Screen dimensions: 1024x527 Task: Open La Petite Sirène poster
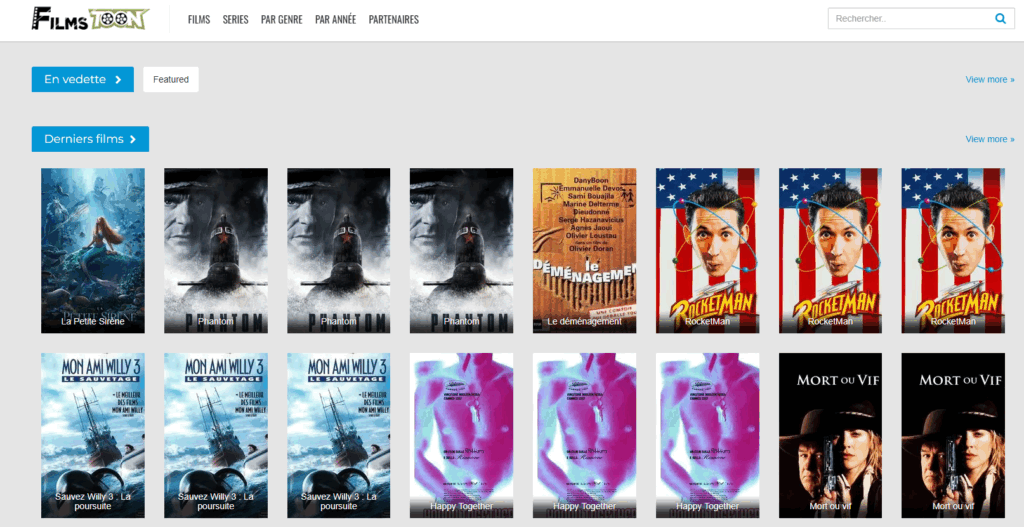pyautogui.click(x=93, y=251)
